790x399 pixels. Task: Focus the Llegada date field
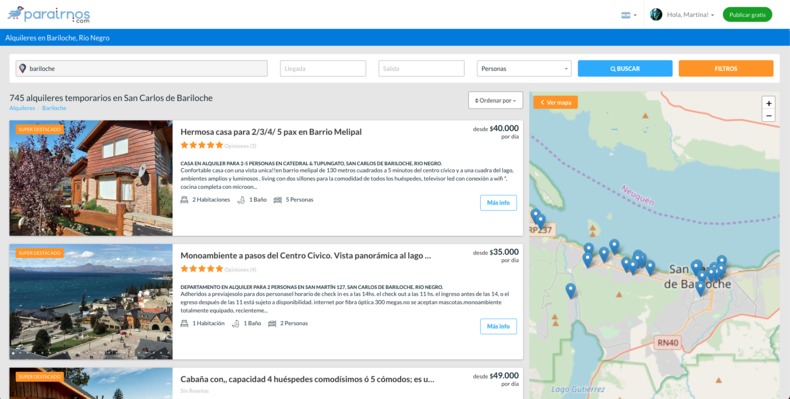[323, 69]
